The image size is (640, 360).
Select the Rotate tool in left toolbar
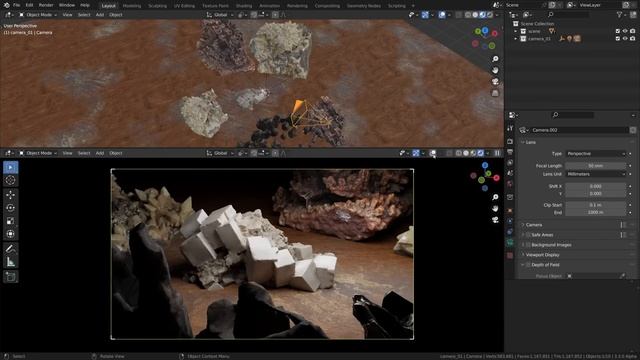(x=11, y=208)
